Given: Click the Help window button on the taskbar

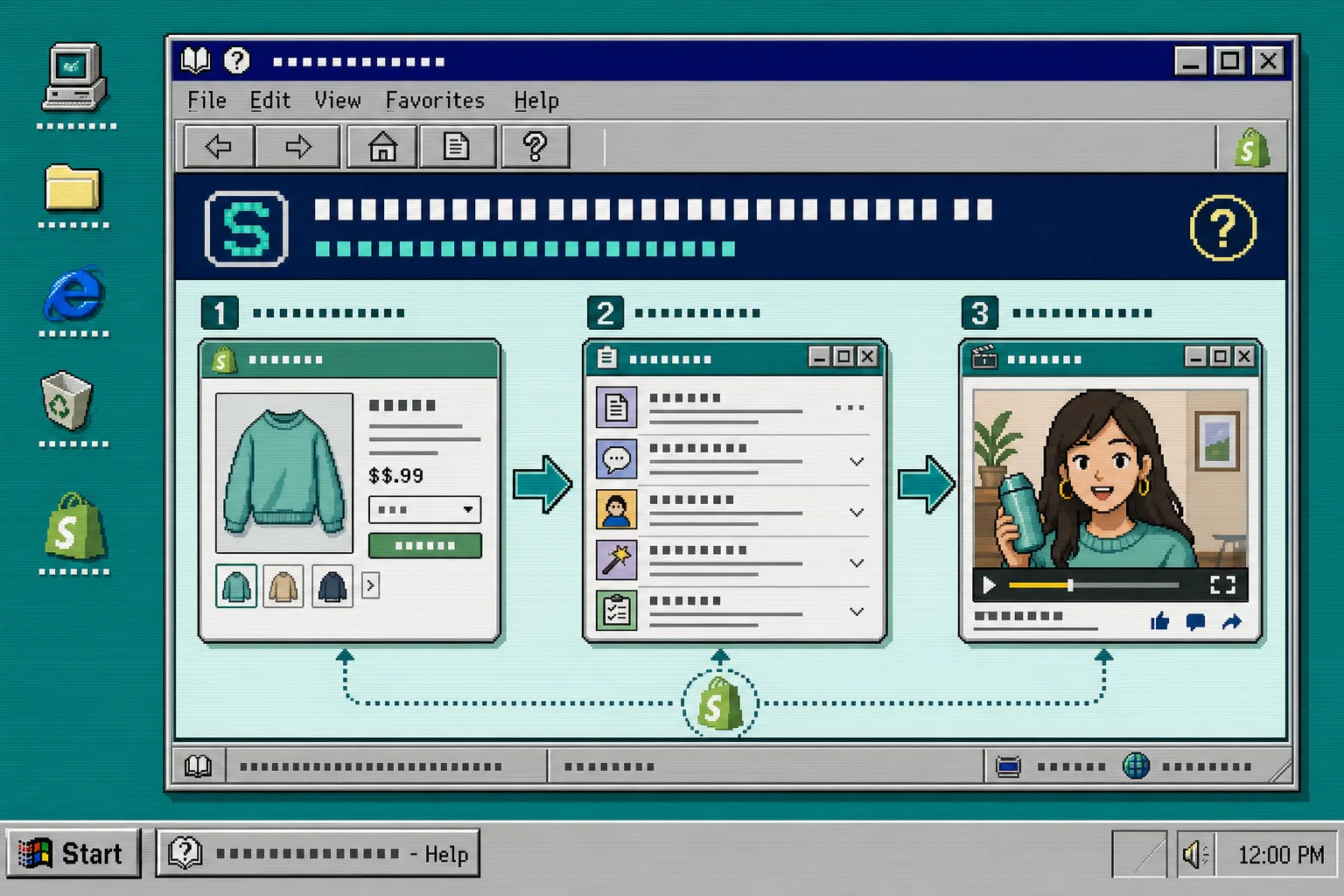Looking at the screenshot, I should pyautogui.click(x=318, y=853).
